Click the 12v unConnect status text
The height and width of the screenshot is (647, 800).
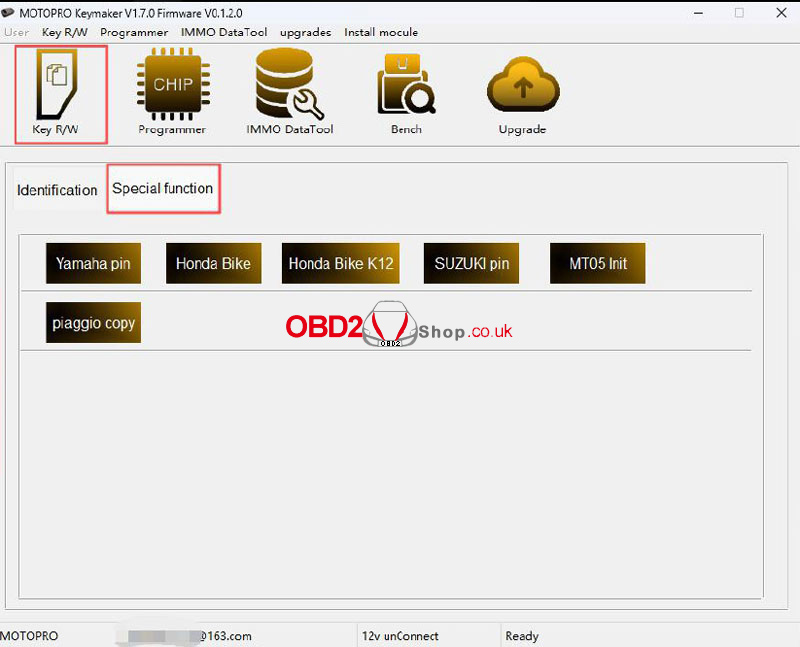point(400,636)
